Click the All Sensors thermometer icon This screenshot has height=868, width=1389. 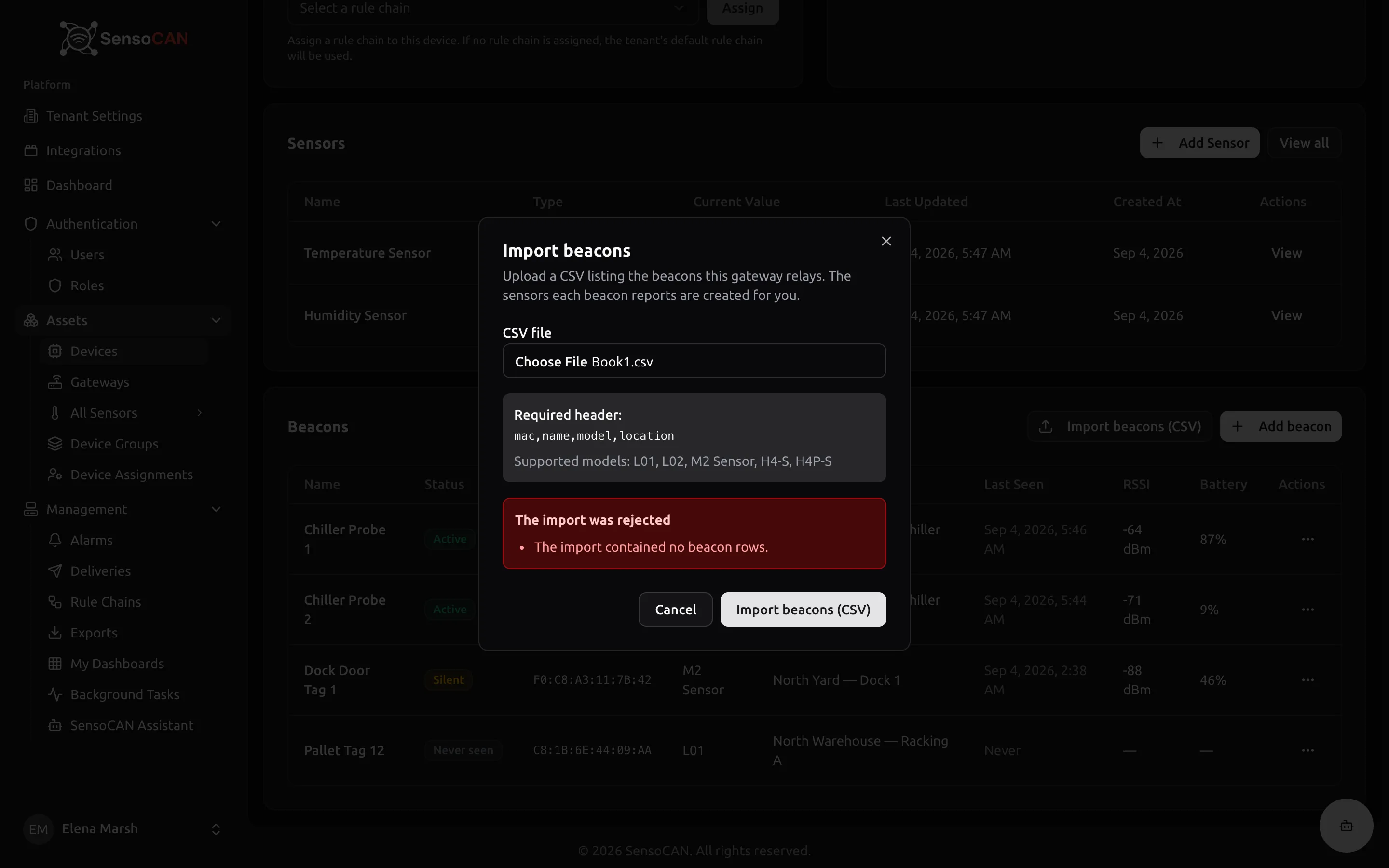55,413
